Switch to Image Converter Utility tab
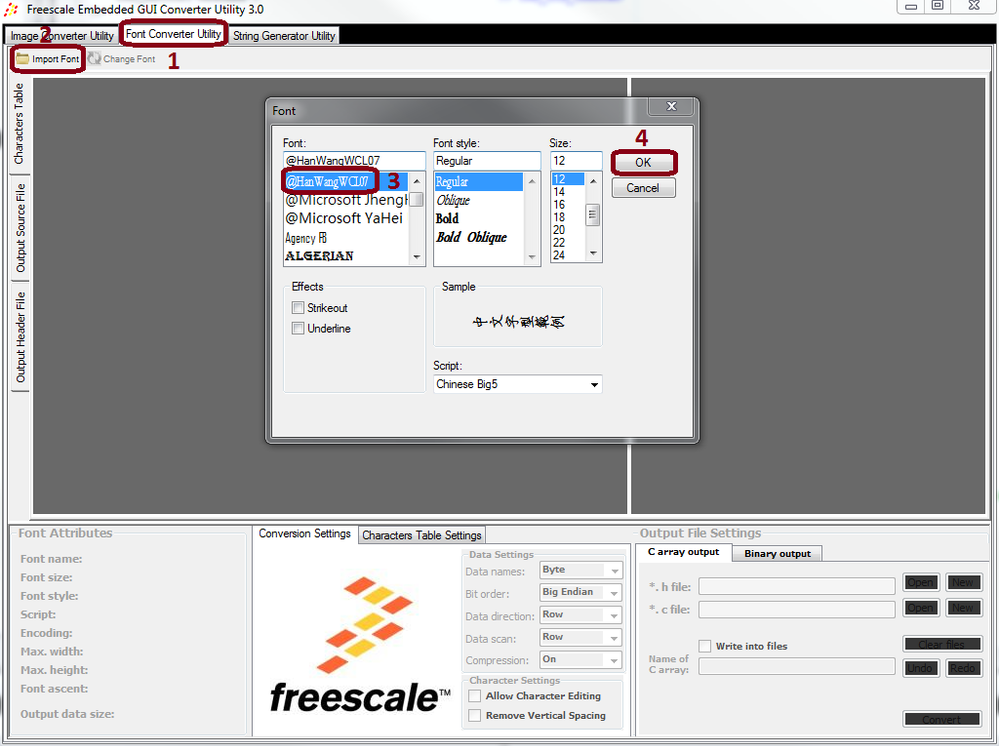The height and width of the screenshot is (746, 999). click(61, 36)
